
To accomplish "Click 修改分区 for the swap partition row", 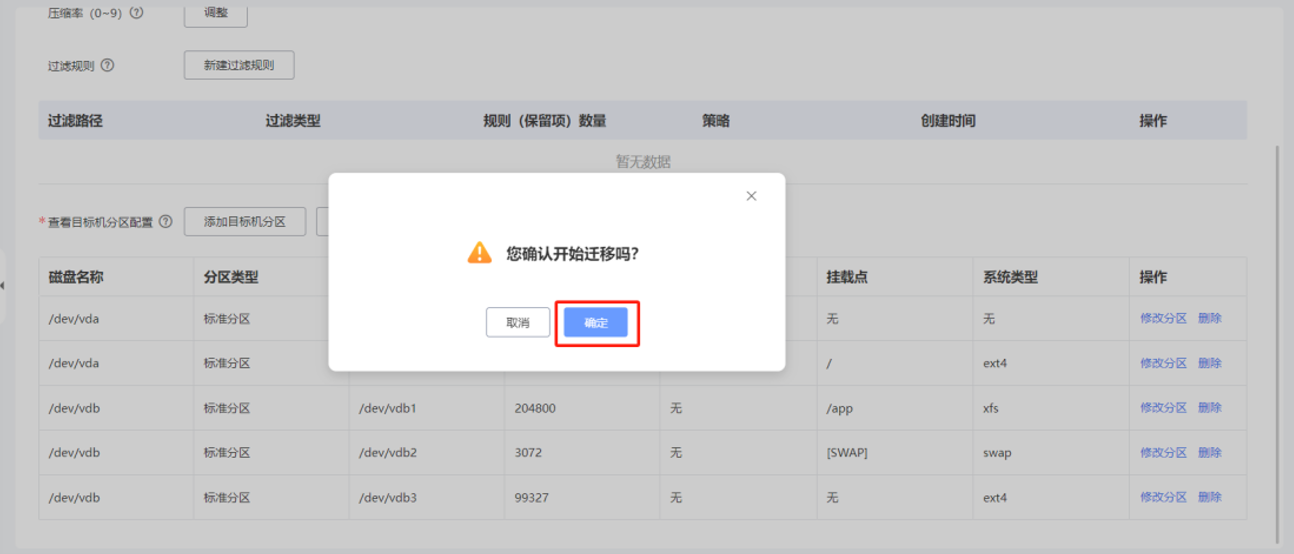I will tap(1163, 452).
